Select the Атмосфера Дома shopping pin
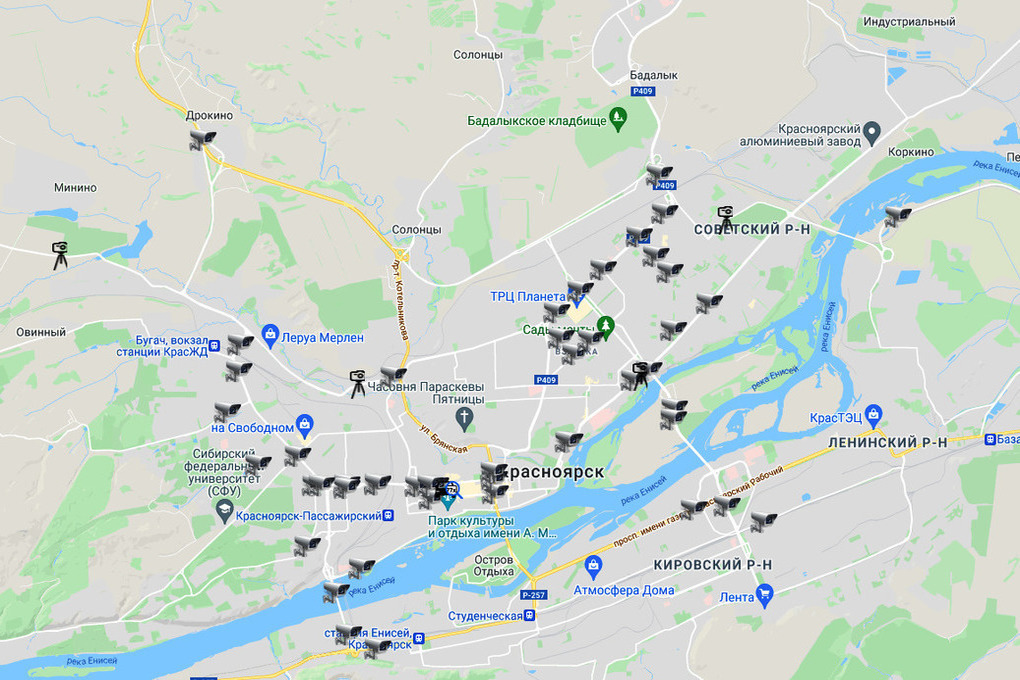 (593, 567)
